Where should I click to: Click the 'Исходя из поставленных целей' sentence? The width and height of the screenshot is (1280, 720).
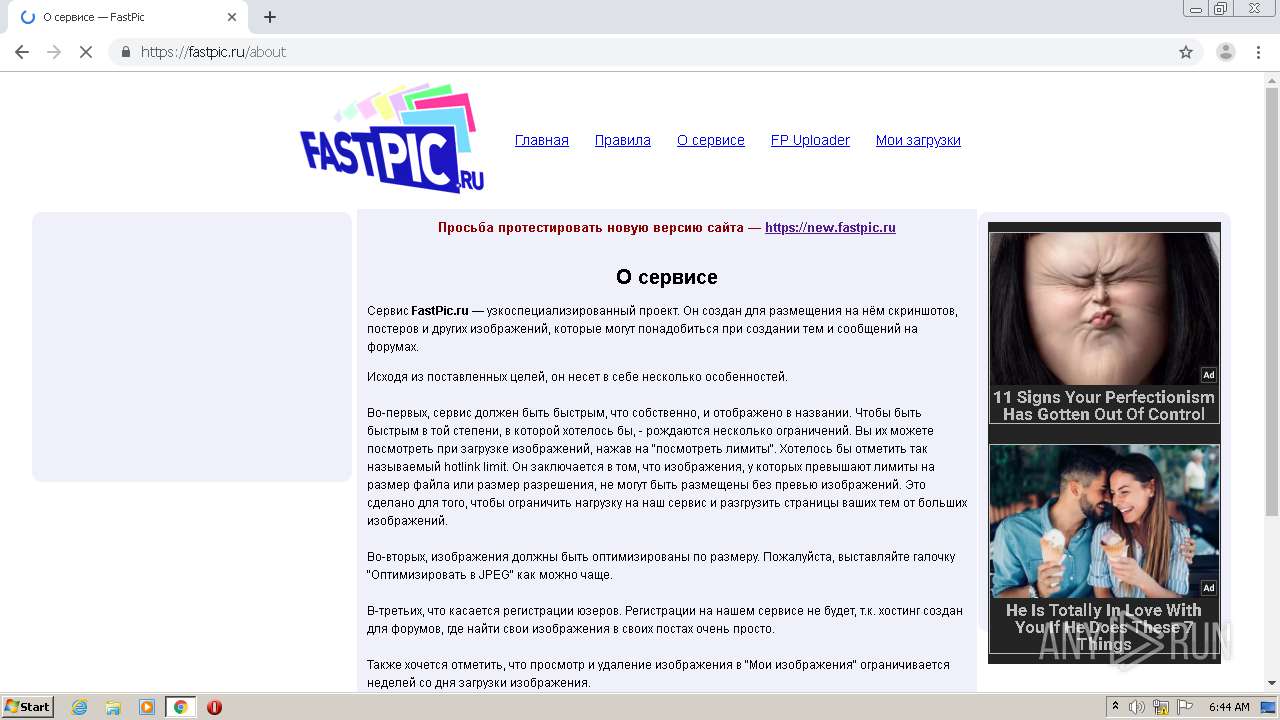click(577, 377)
